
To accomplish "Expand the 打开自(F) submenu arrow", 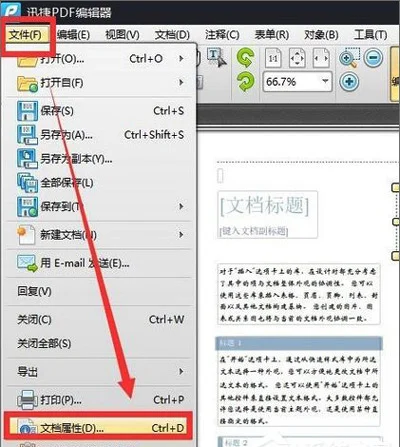I will (x=181, y=82).
